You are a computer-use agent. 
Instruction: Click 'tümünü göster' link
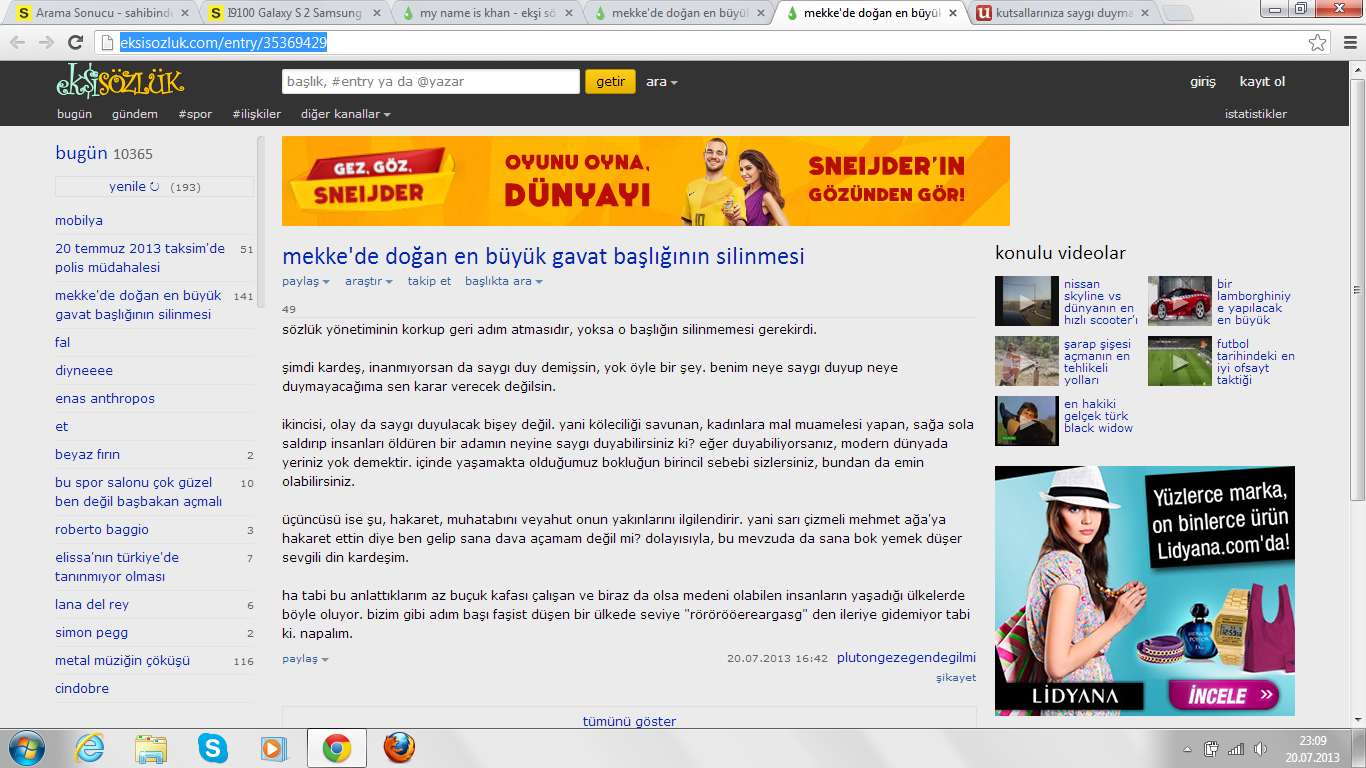pyautogui.click(x=629, y=721)
